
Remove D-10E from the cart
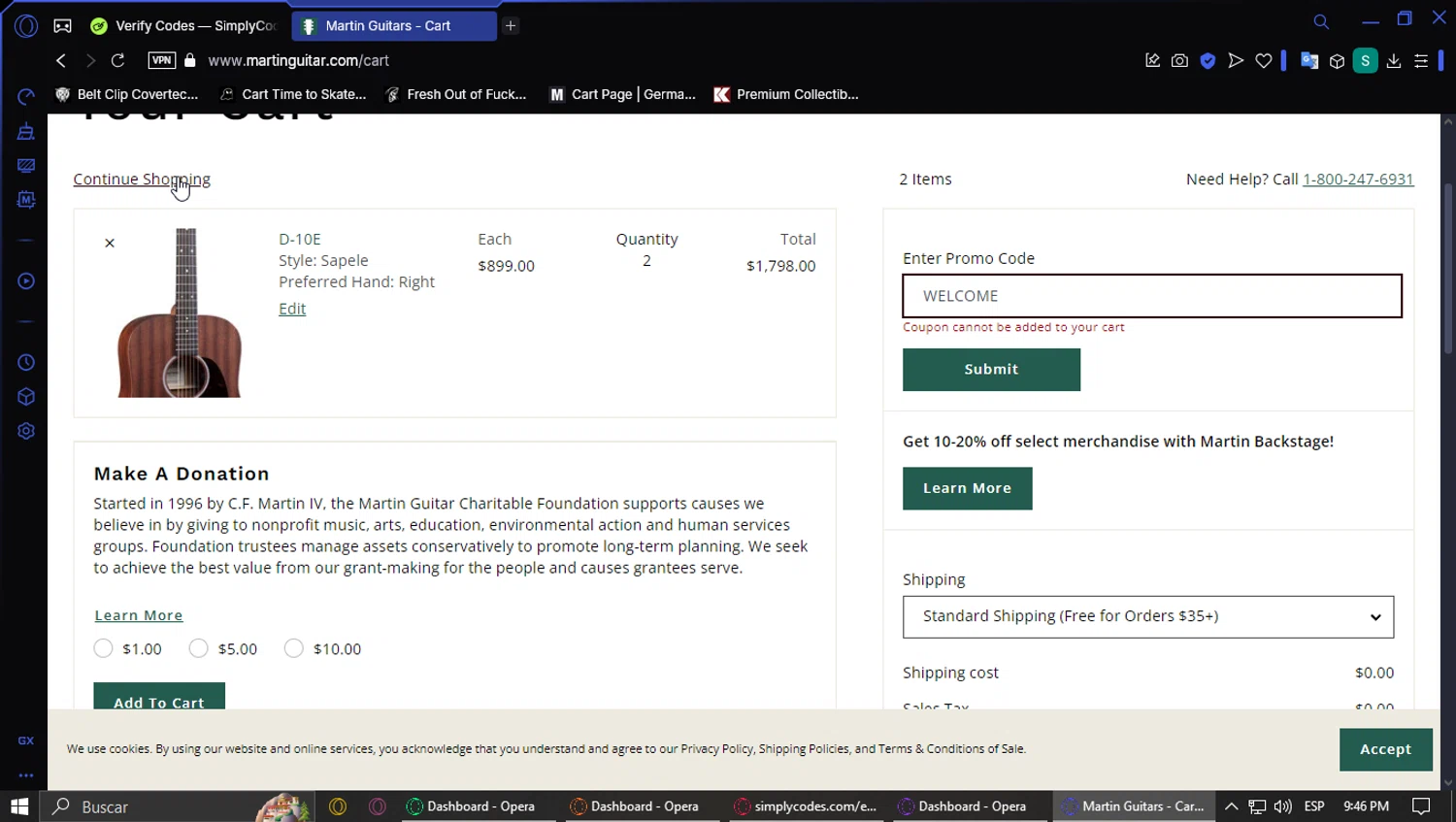110,243
